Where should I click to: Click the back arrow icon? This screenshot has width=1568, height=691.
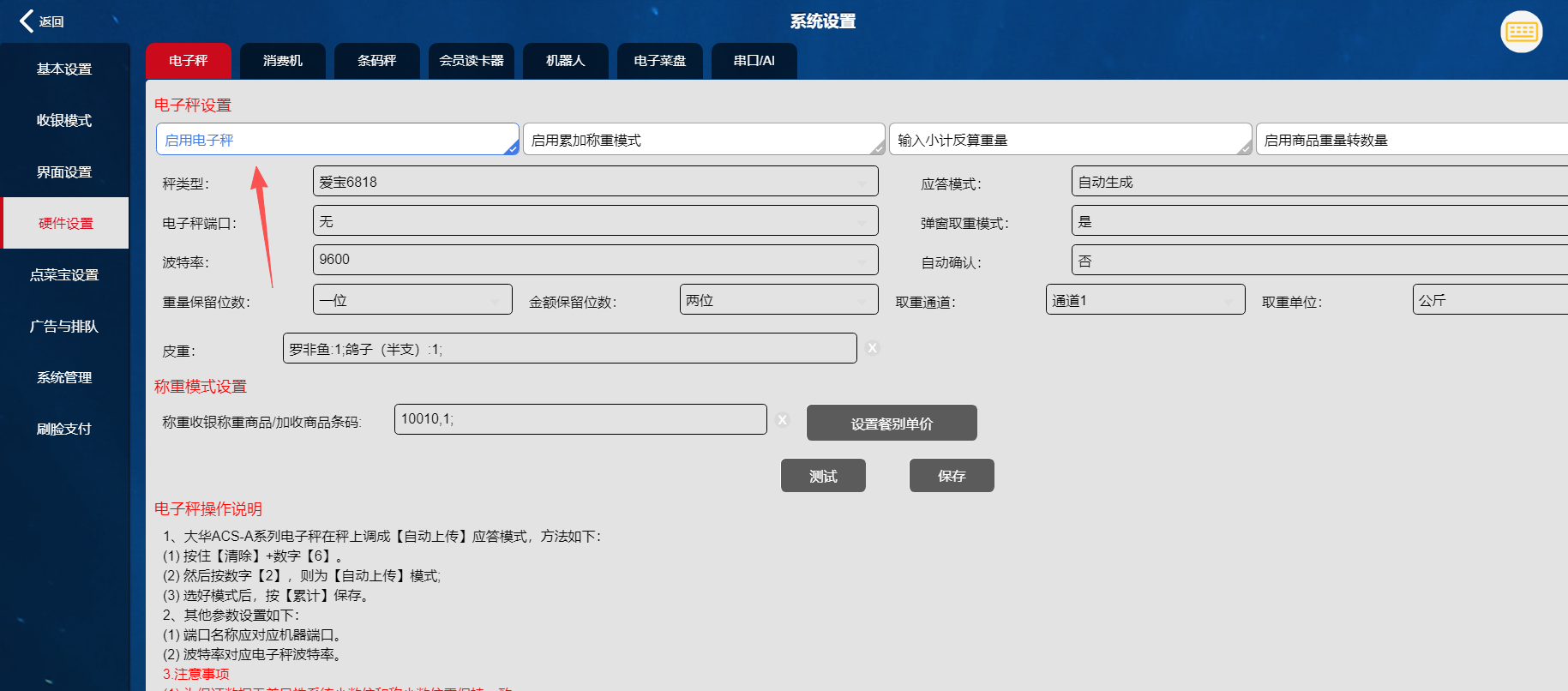click(27, 21)
